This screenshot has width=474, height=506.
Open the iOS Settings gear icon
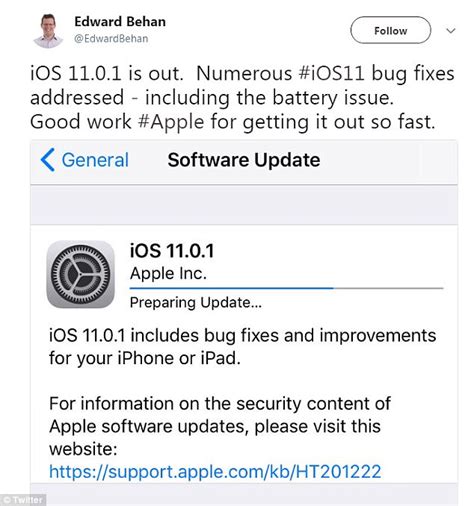click(x=80, y=274)
